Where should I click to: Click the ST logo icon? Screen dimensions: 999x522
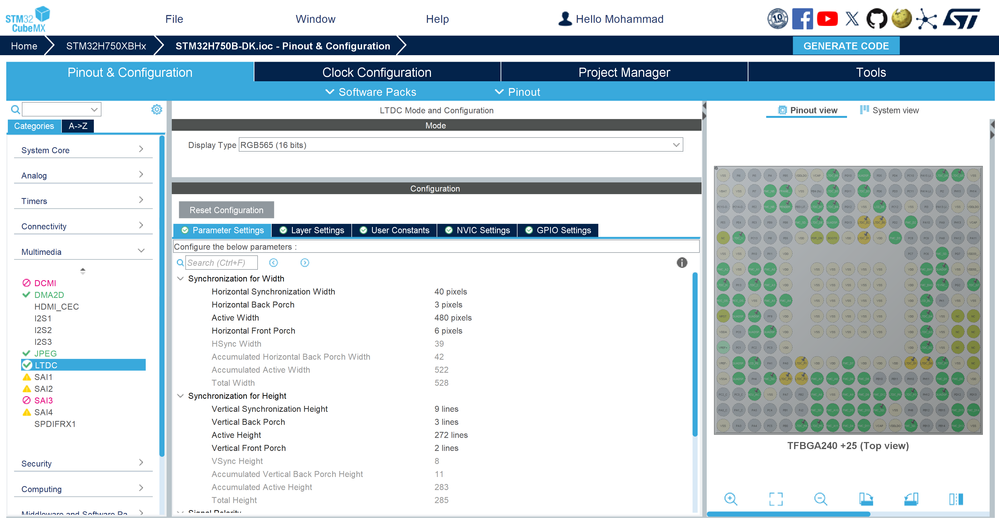coord(961,18)
